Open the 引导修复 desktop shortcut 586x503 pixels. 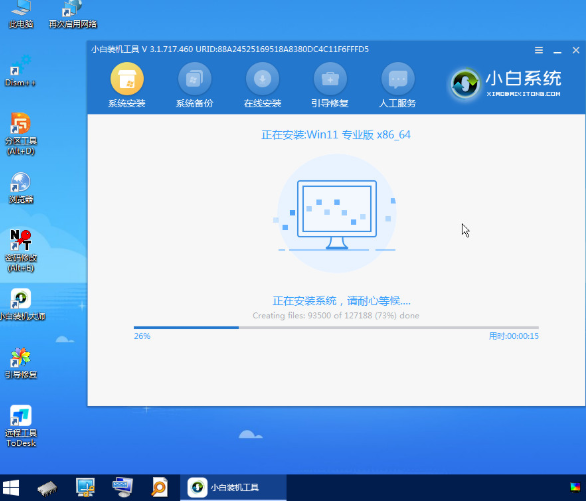pos(21,363)
